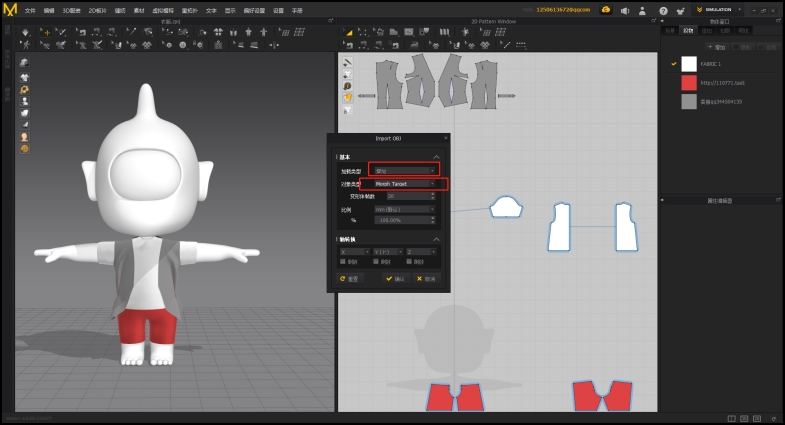Image resolution: width=785 pixels, height=425 pixels.
Task: Click the 取消 cancel button in Import OBJ
Action: coord(425,279)
